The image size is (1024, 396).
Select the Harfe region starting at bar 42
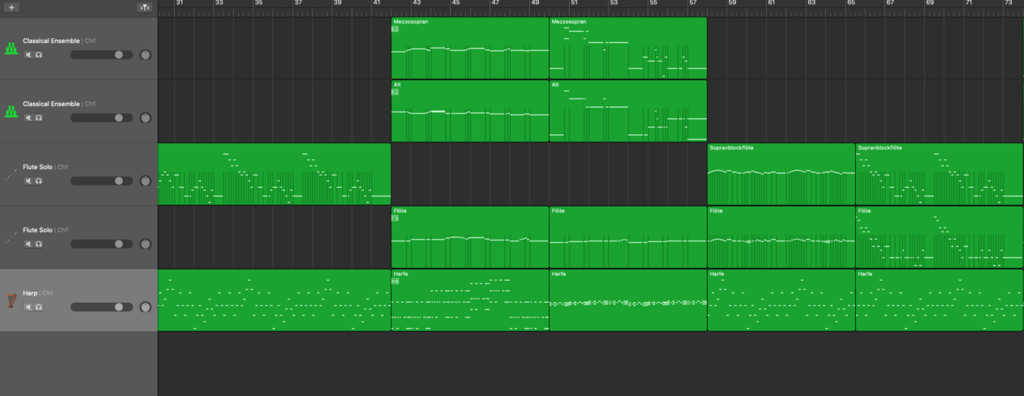(x=470, y=301)
